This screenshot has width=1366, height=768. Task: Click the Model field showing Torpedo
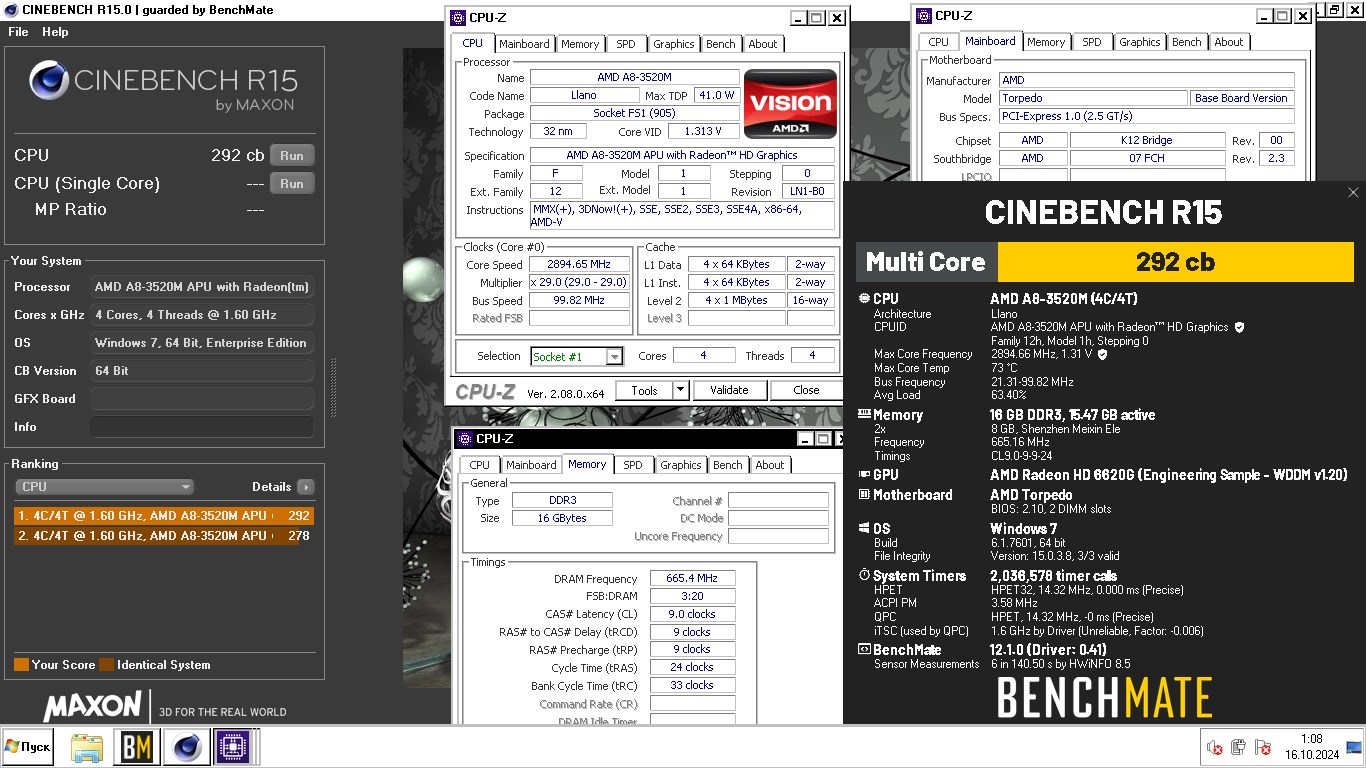tap(1093, 98)
